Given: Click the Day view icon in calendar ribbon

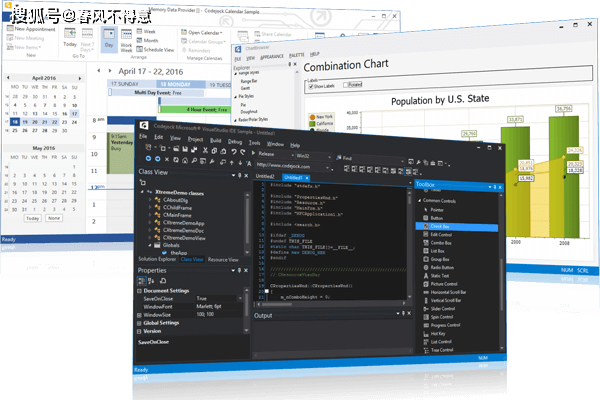Looking at the screenshot, I should (108, 44).
